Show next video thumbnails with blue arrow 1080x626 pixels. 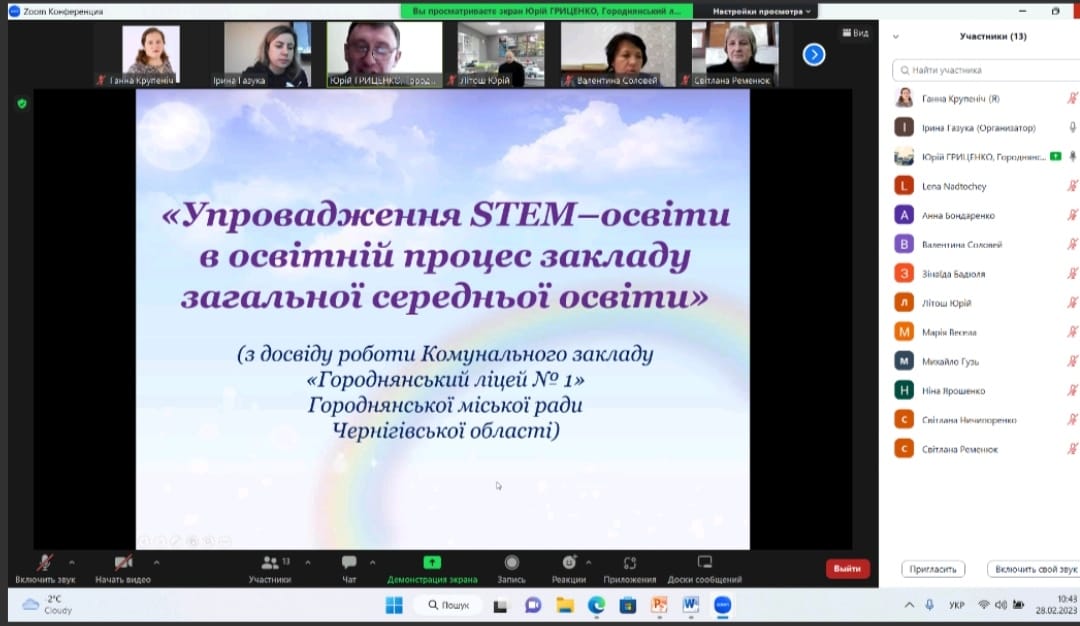pos(814,55)
